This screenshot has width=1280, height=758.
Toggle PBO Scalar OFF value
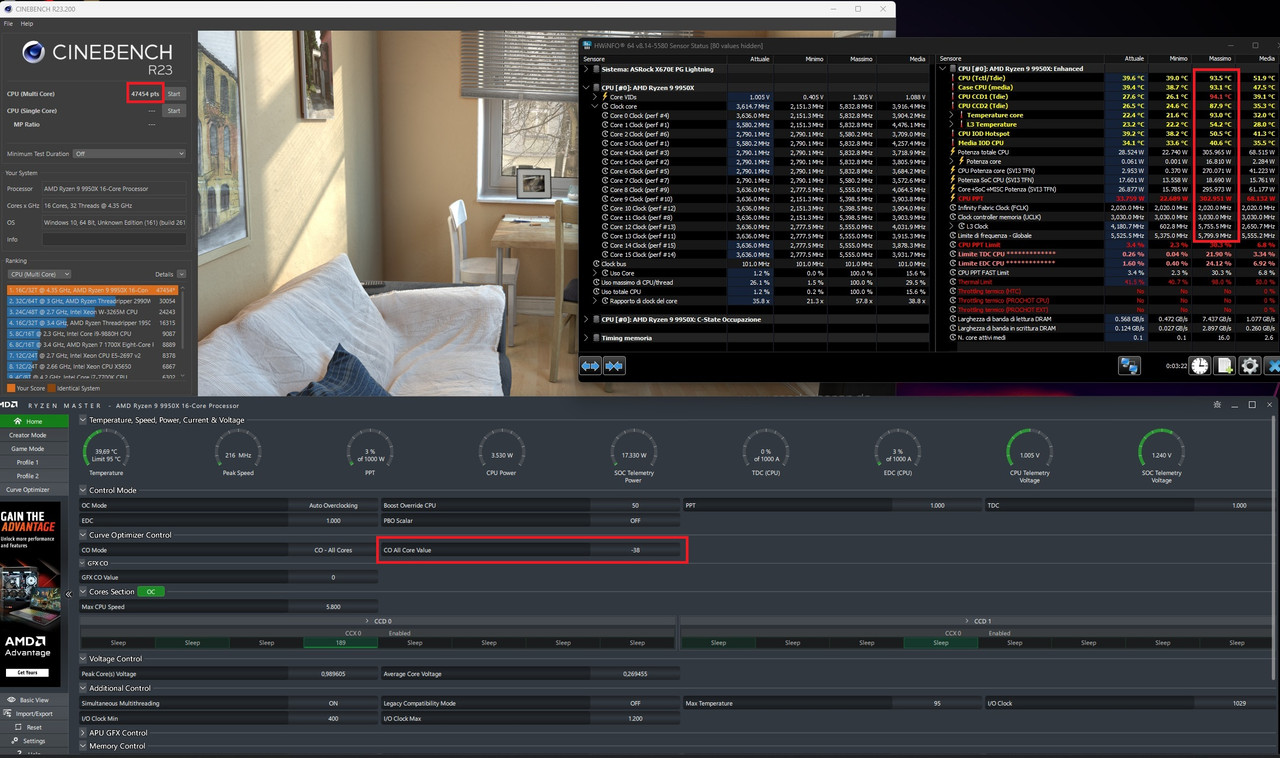635,520
